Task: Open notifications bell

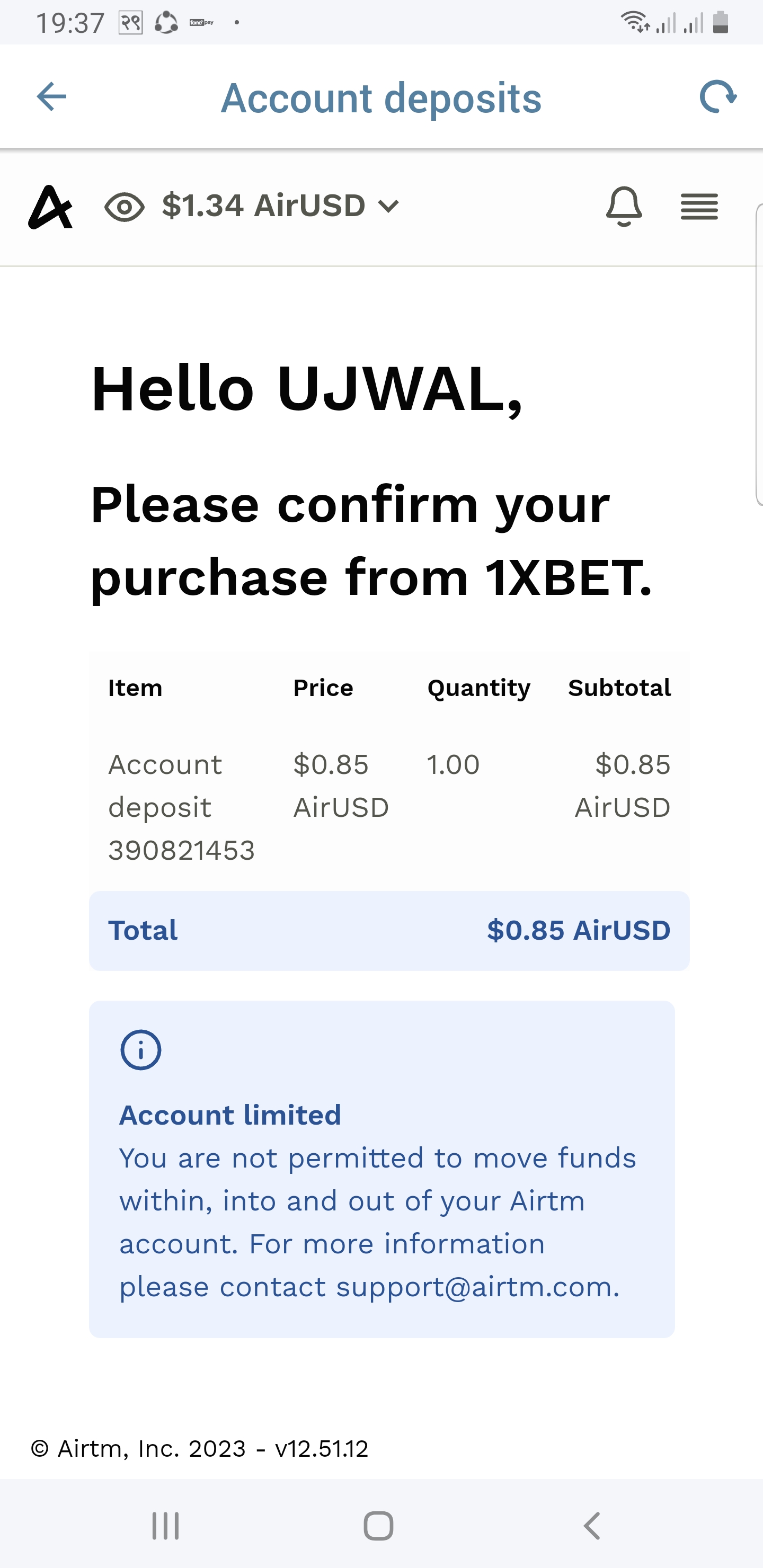Action: [x=624, y=207]
